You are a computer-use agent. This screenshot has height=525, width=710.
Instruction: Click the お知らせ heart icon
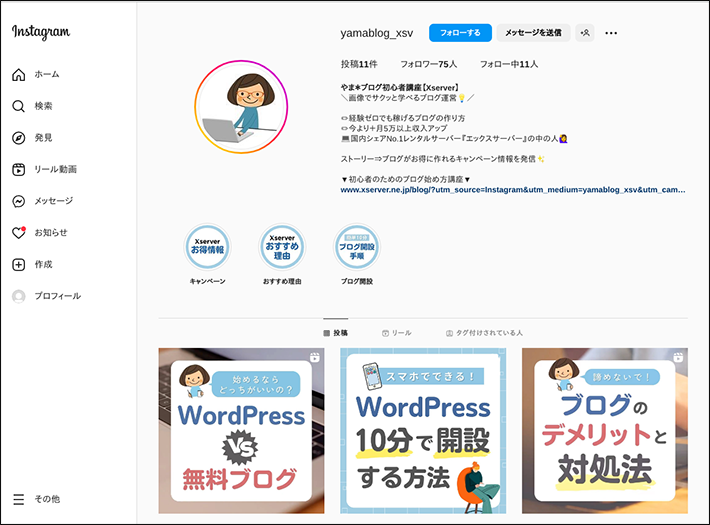click(19, 233)
